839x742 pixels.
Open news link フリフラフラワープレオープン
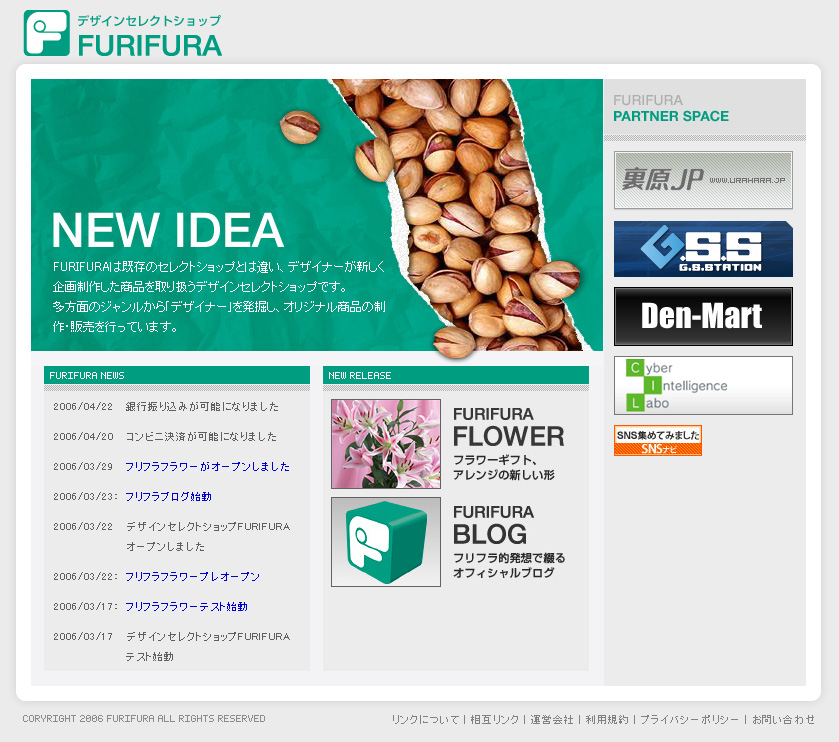(192, 576)
